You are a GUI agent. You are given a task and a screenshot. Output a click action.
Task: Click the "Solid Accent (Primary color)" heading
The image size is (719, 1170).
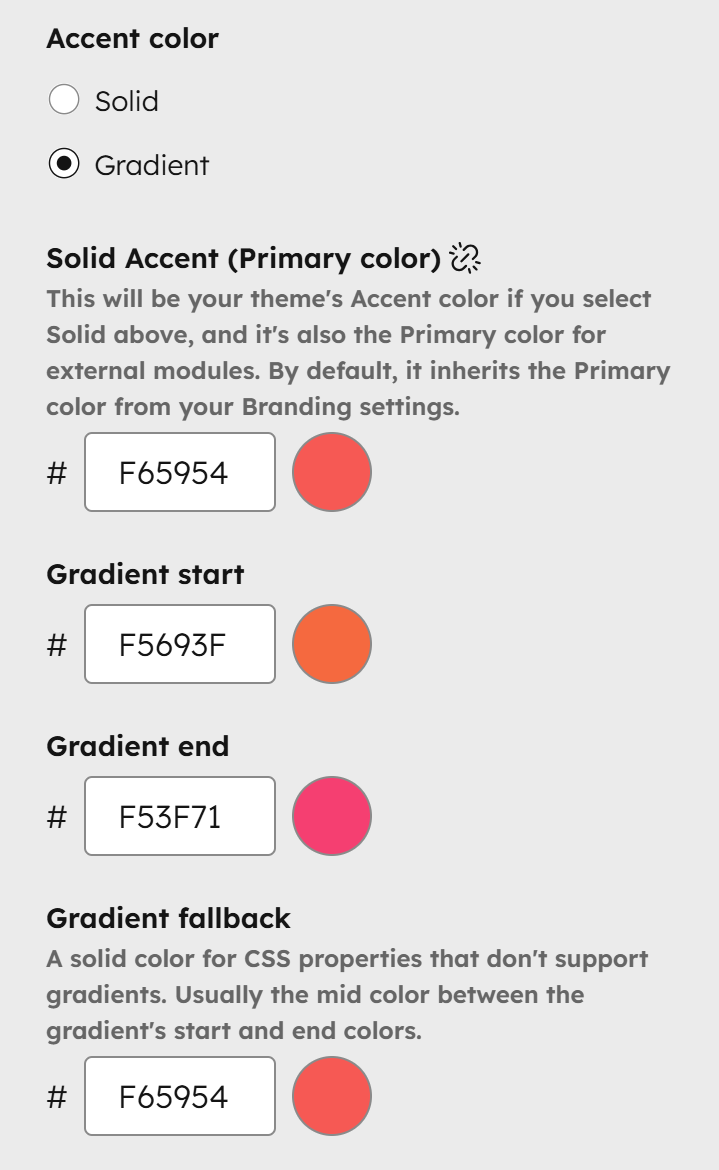point(243,258)
